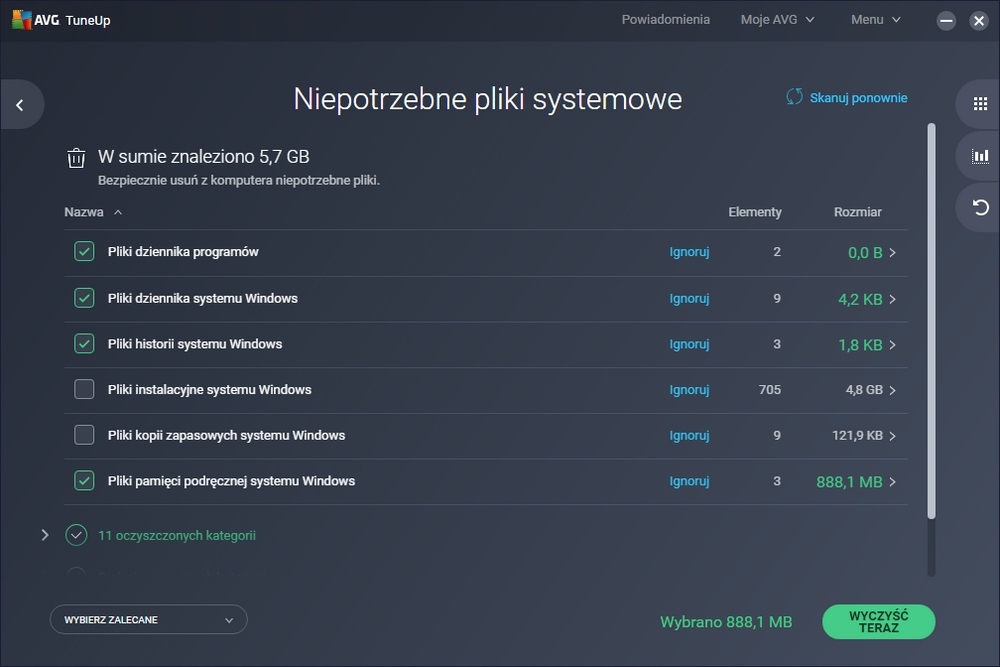Ignore Pliki pamięci podręcznej via Ignoruj

click(x=689, y=481)
